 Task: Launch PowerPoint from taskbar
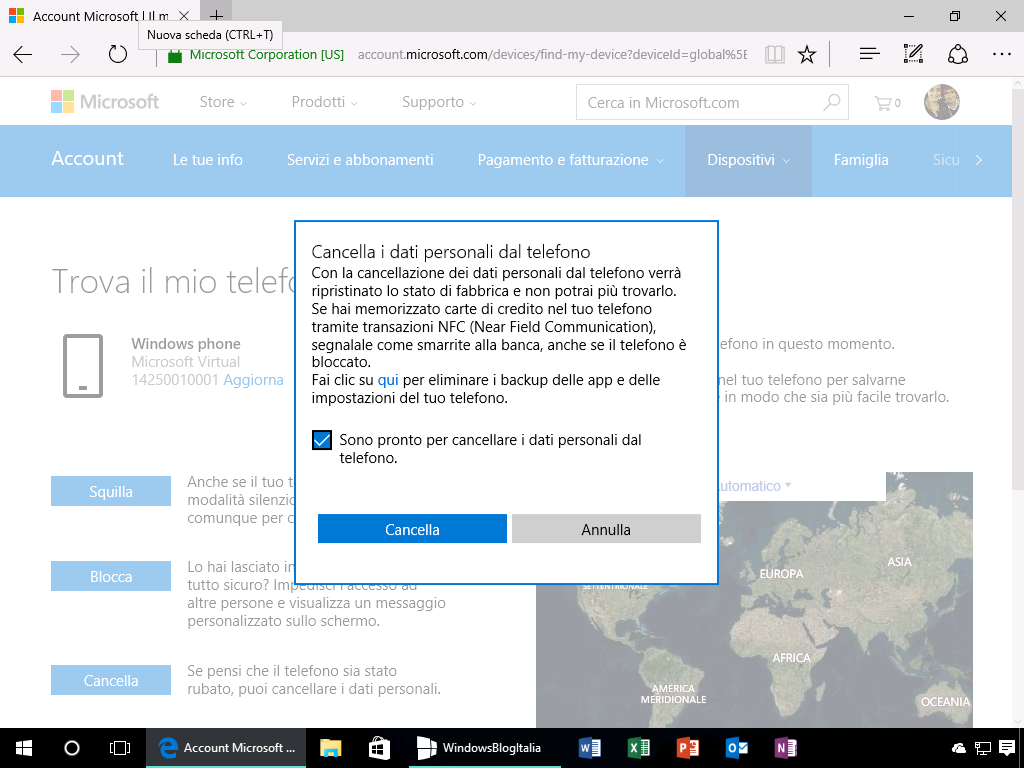tap(688, 748)
